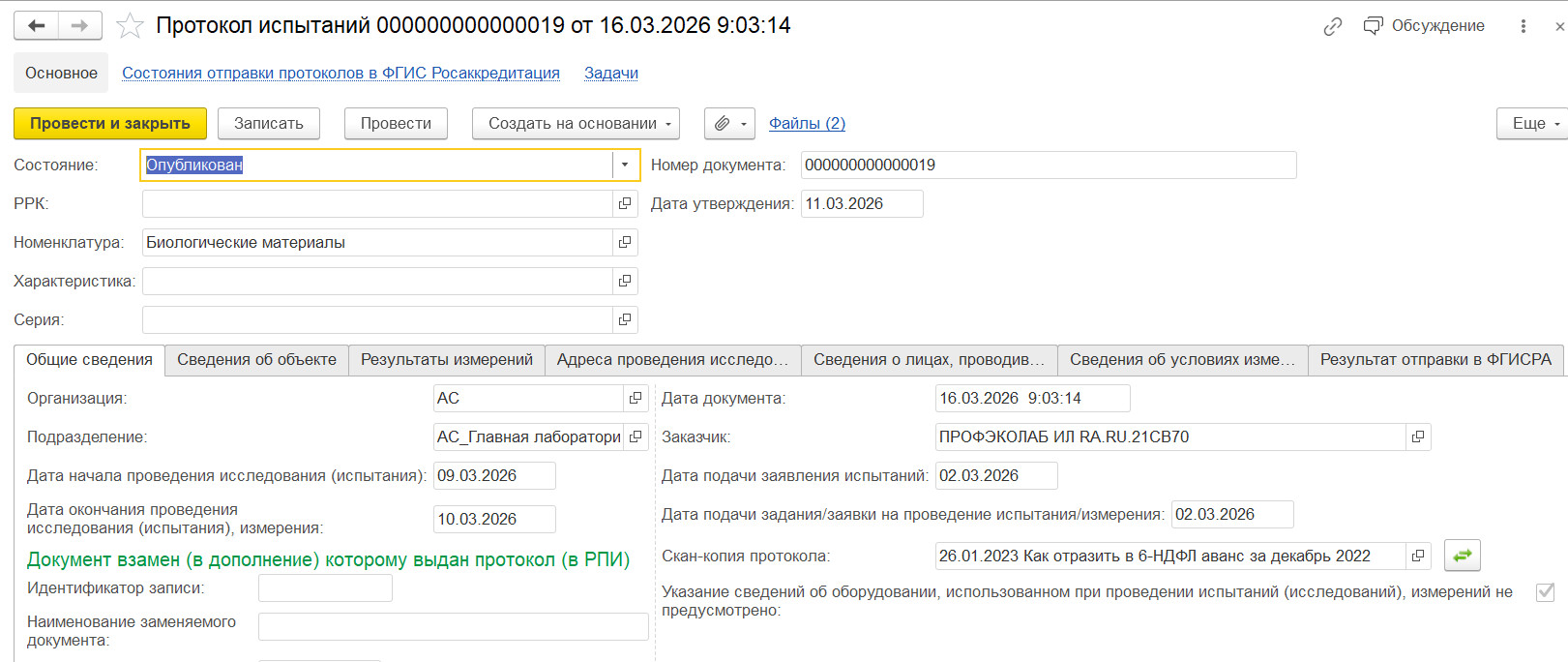
Task: Open Заказчик field selection icon
Action: (1418, 436)
